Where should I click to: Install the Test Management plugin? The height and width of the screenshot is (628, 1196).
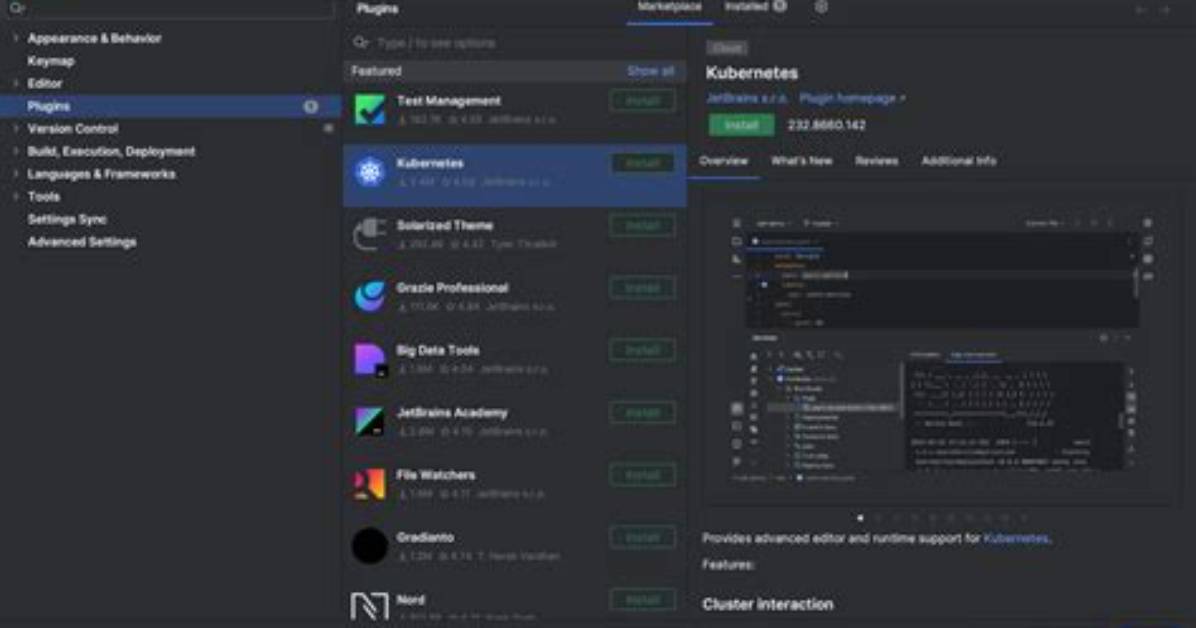[642, 101]
